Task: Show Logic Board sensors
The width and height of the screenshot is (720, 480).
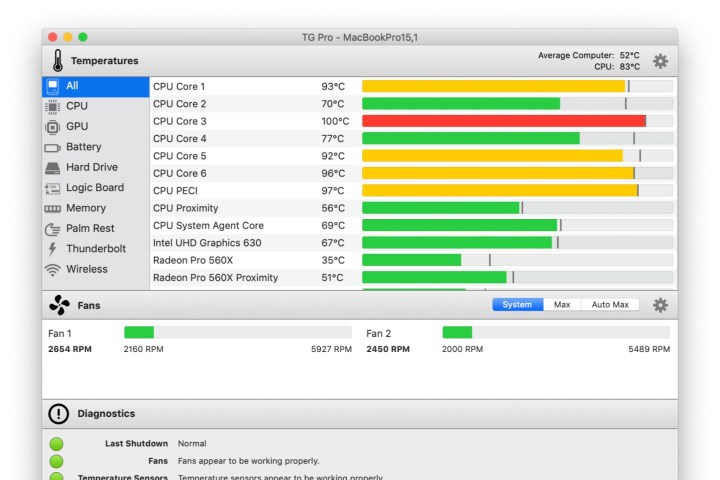Action: [95, 188]
